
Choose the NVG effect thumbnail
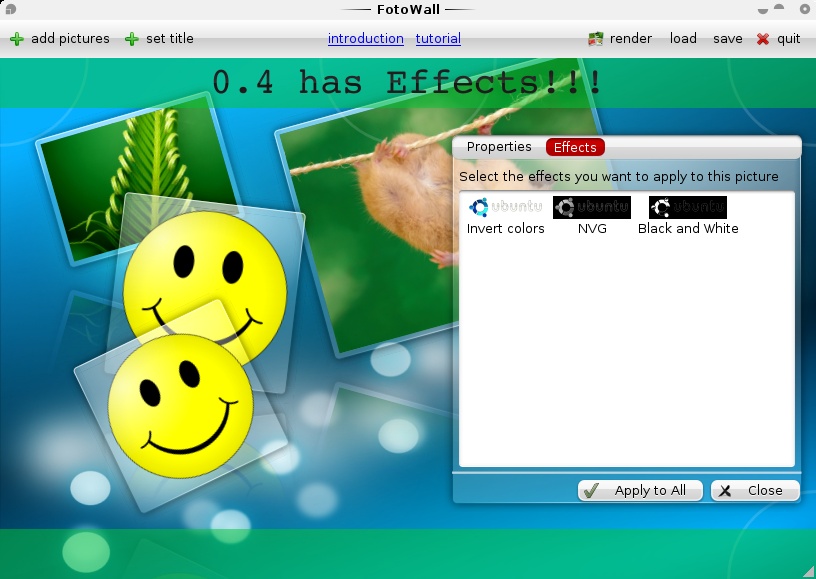pos(592,207)
